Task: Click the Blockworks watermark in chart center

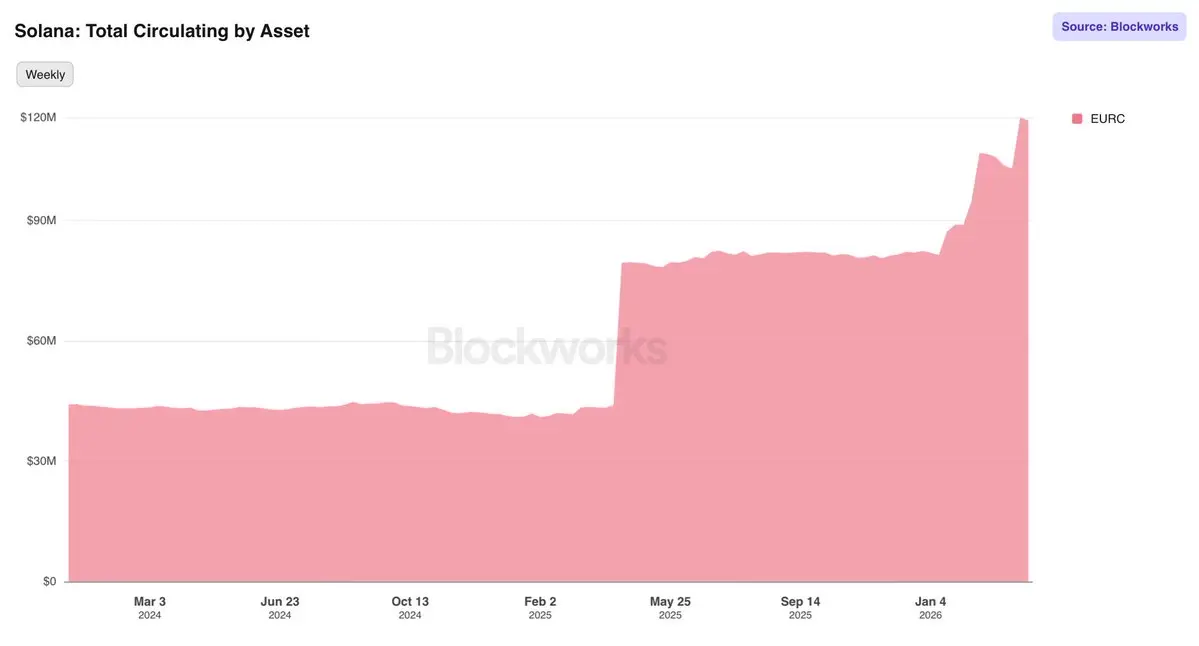Action: tap(547, 346)
